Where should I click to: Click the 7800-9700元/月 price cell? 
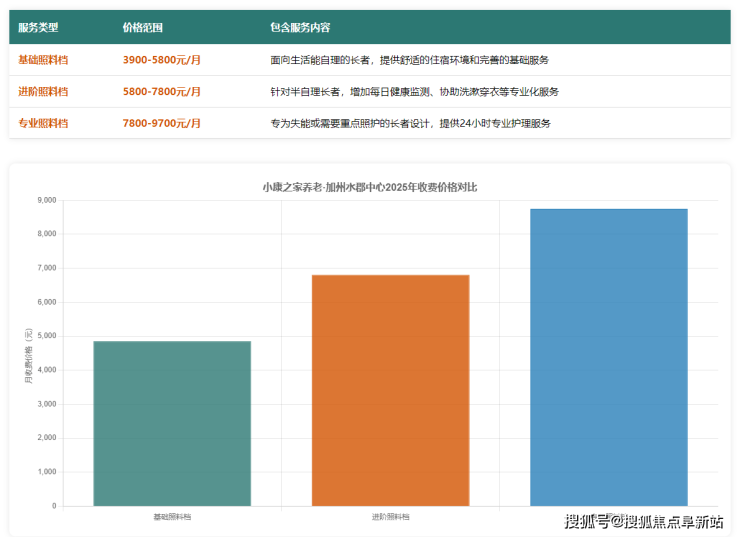tap(162, 124)
